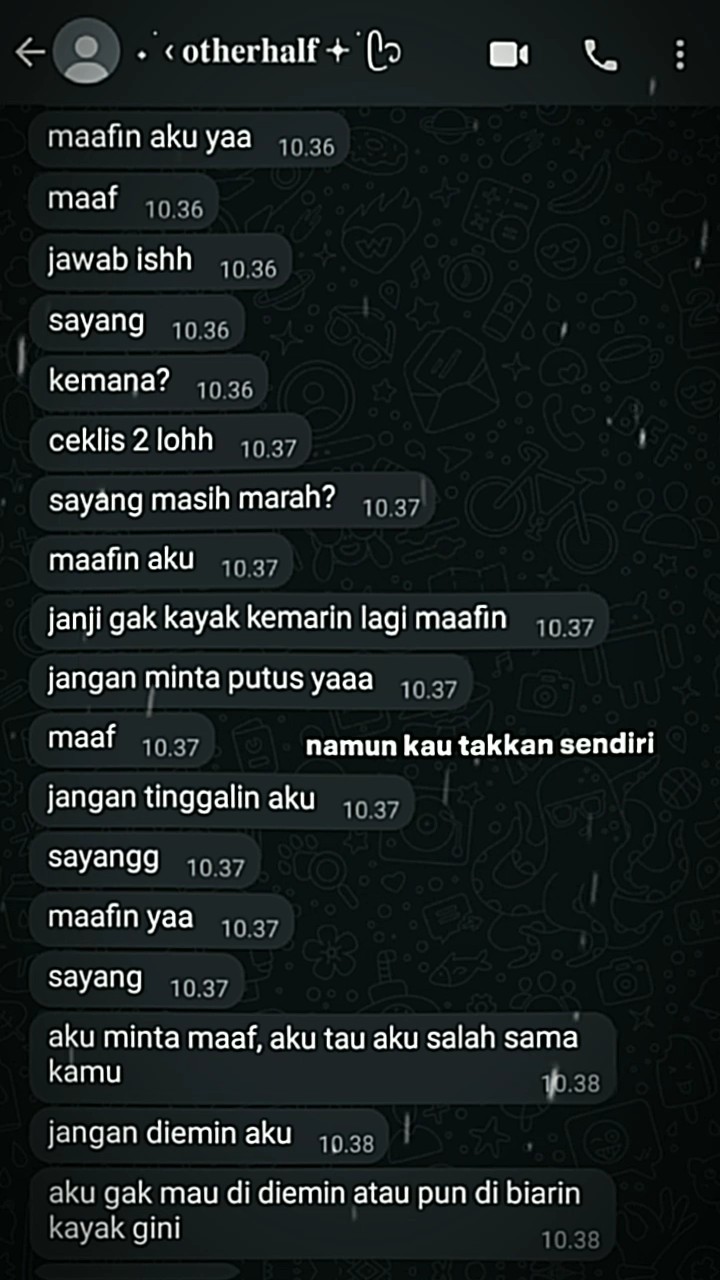Tap the "namun kau takkan sendiri" caption text

tap(480, 746)
